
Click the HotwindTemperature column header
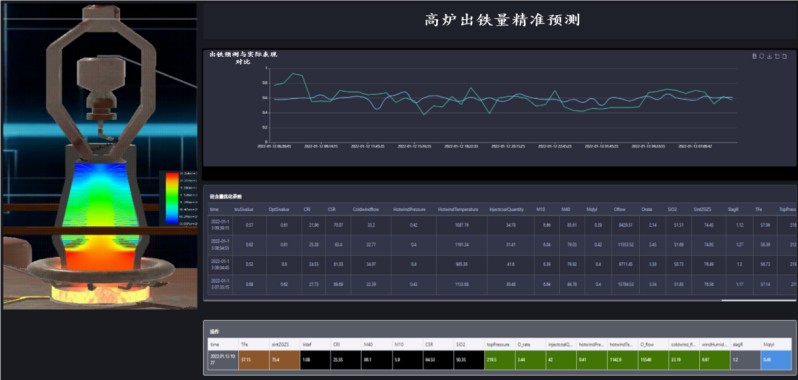[458, 209]
